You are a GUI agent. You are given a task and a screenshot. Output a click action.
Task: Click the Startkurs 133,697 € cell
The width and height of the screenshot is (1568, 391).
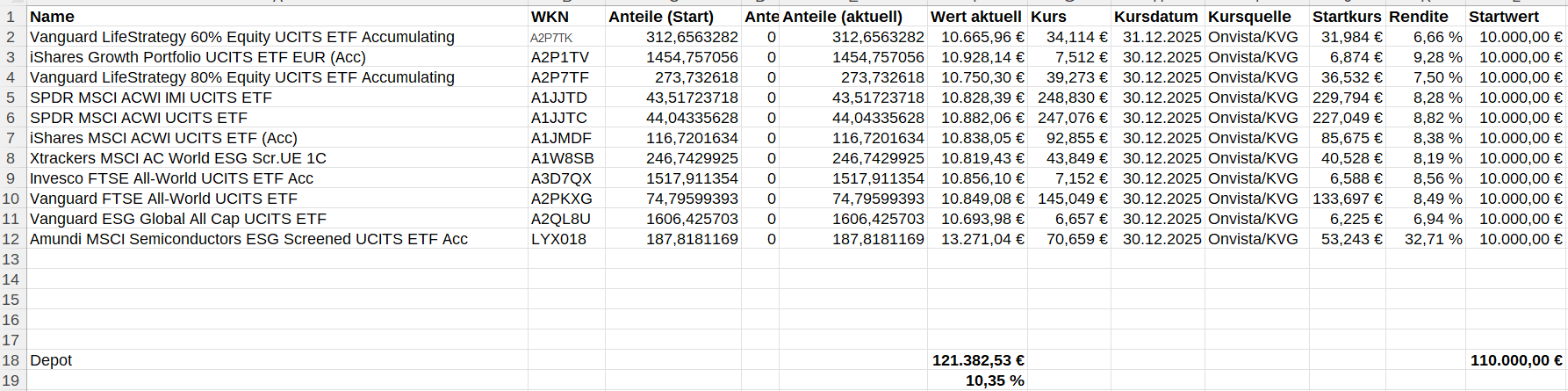(1348, 199)
